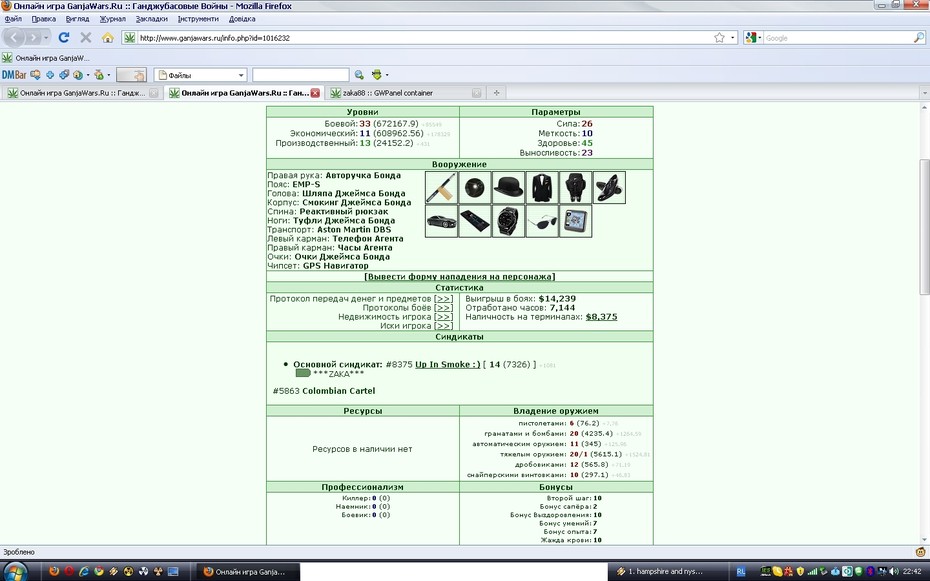Click the page vertical scrollbar thumb

(924, 226)
